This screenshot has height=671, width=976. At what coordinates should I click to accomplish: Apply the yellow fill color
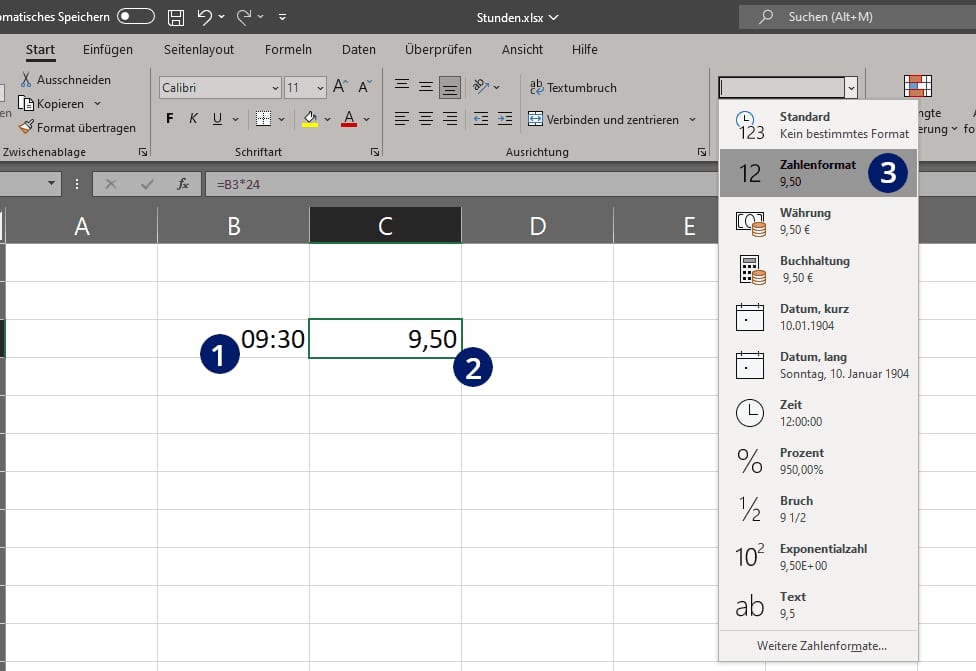click(310, 118)
